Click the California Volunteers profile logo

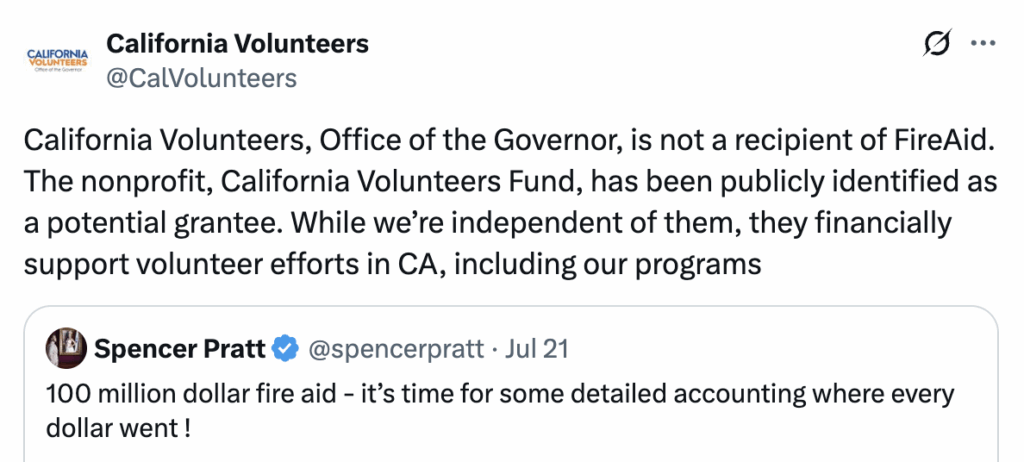tap(56, 60)
